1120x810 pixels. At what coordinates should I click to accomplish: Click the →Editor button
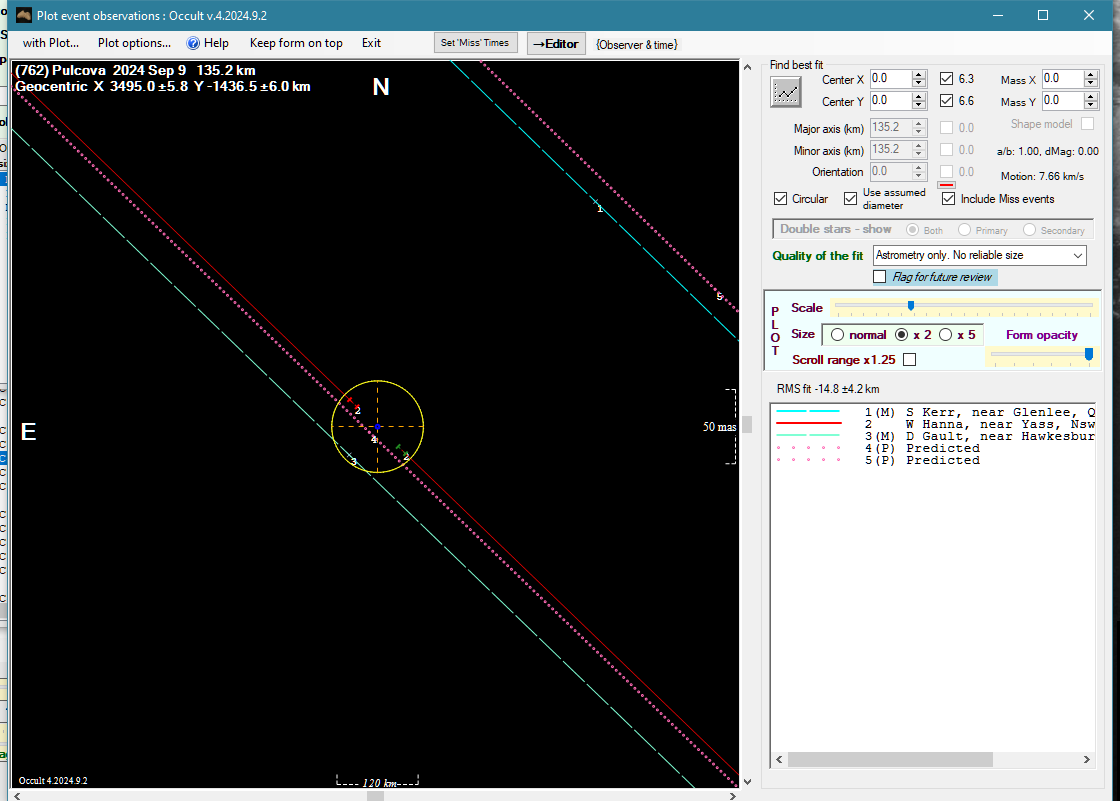pos(556,44)
